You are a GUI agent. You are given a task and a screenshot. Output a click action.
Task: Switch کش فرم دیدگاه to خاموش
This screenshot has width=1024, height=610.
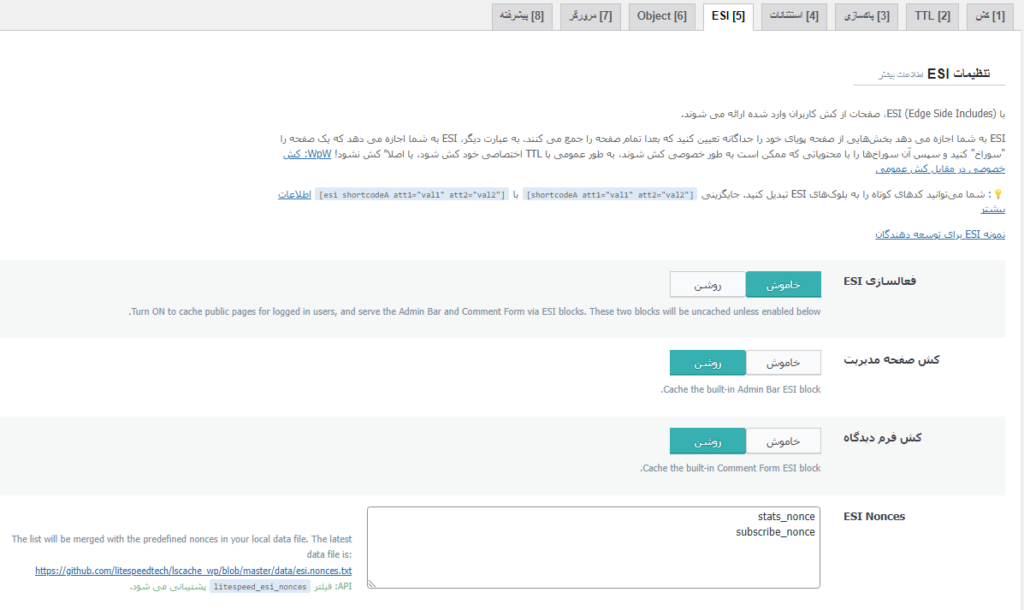click(783, 441)
